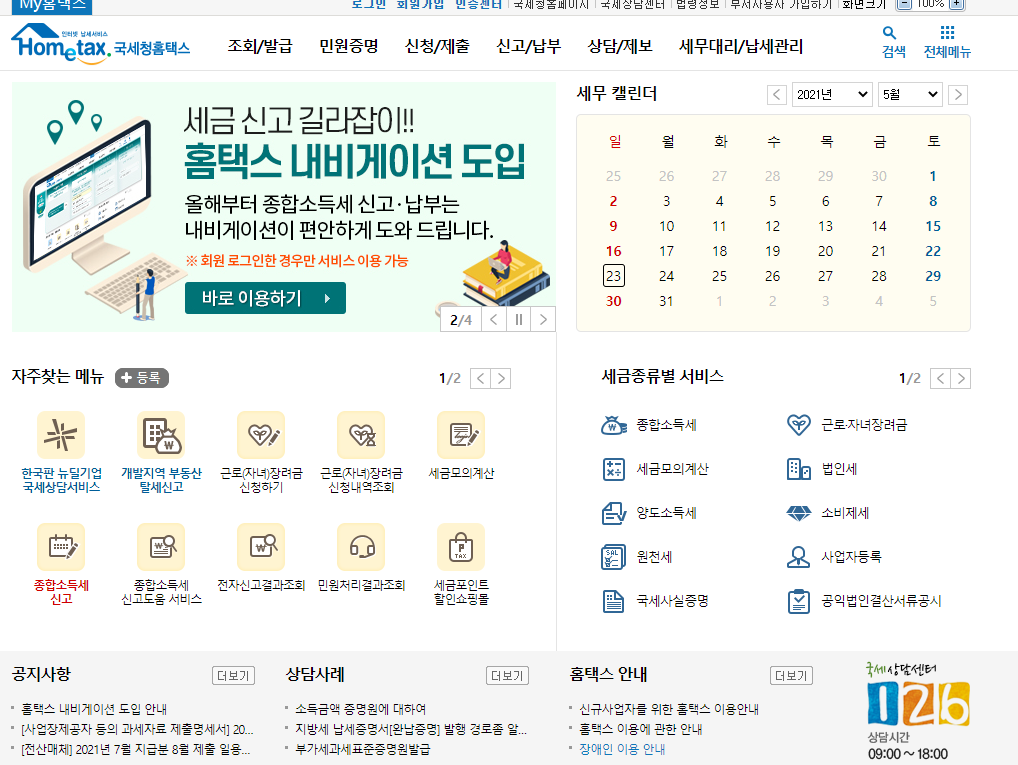Click 더보기 next to 상담사례

pos(507,675)
